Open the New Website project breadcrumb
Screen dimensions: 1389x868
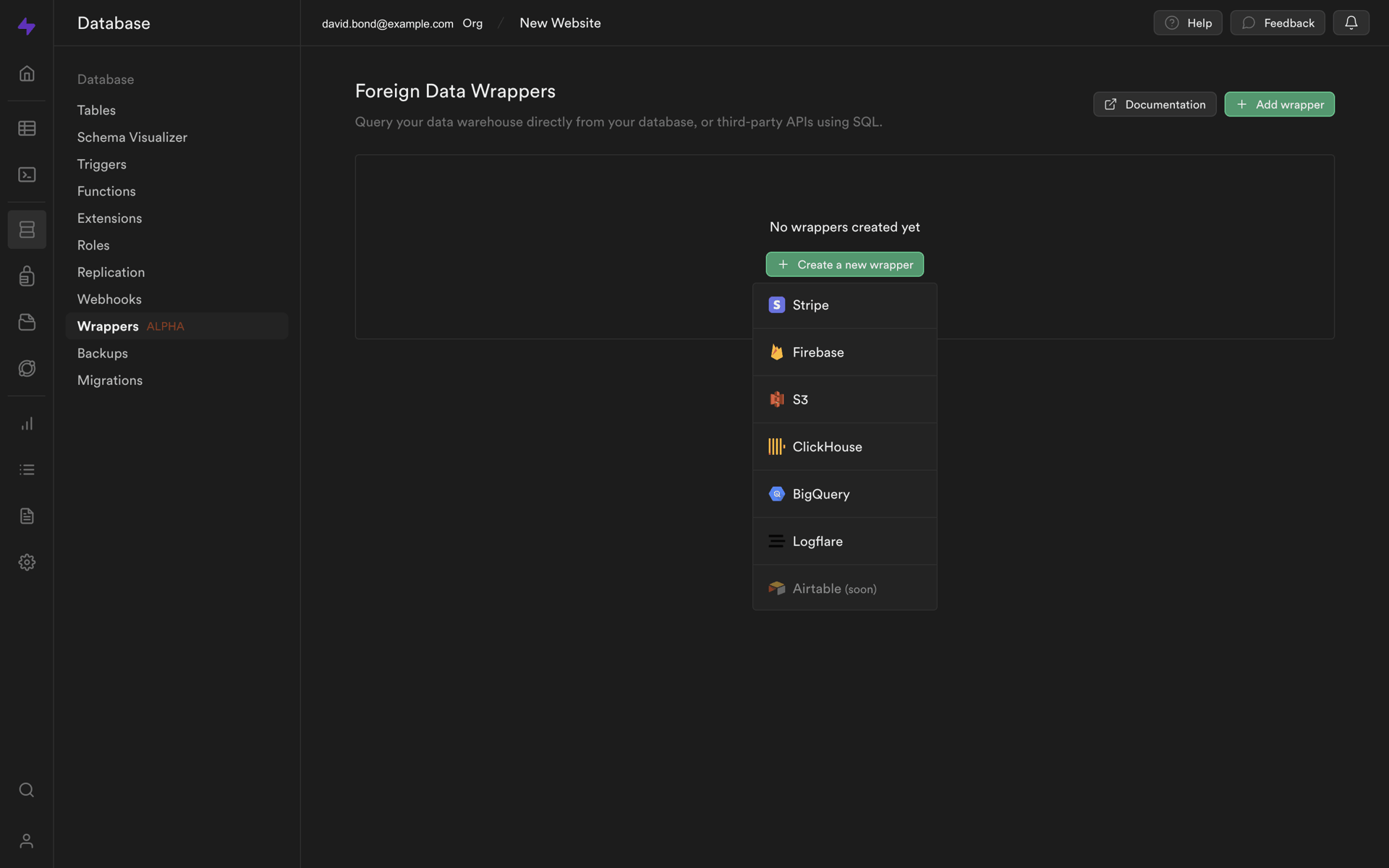560,23
